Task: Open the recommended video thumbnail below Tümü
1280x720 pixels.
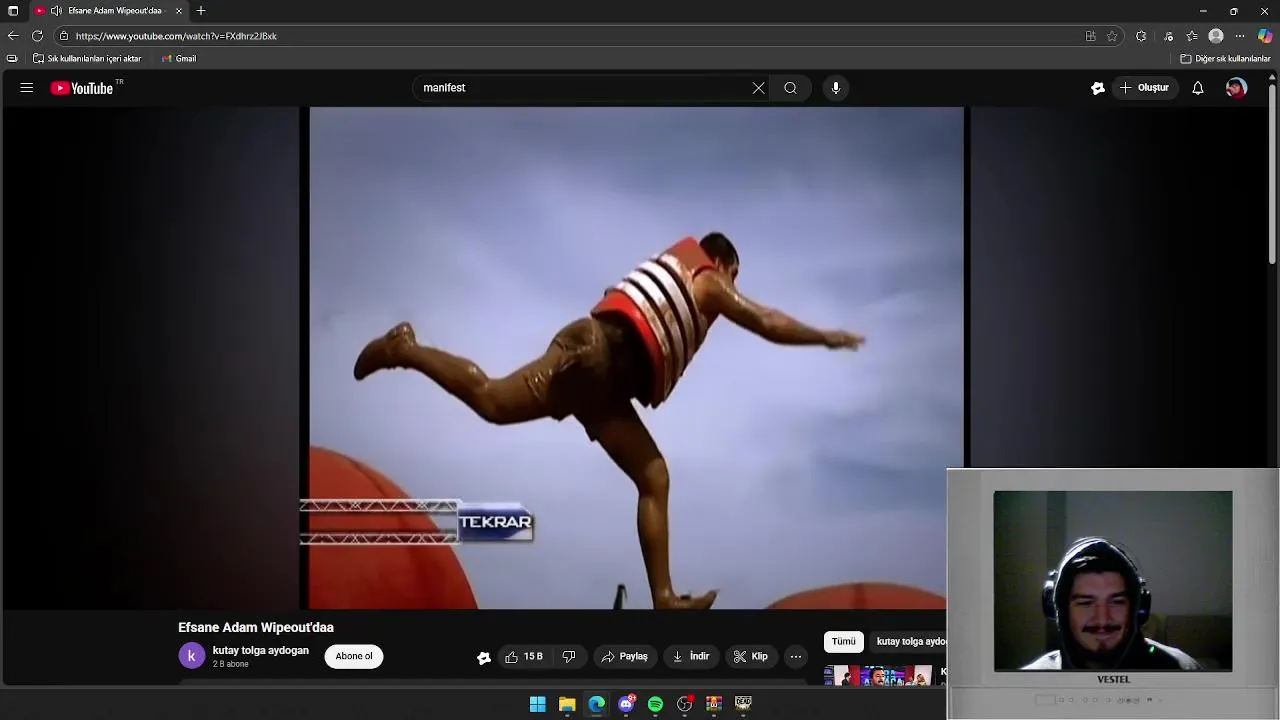Action: coord(878,675)
